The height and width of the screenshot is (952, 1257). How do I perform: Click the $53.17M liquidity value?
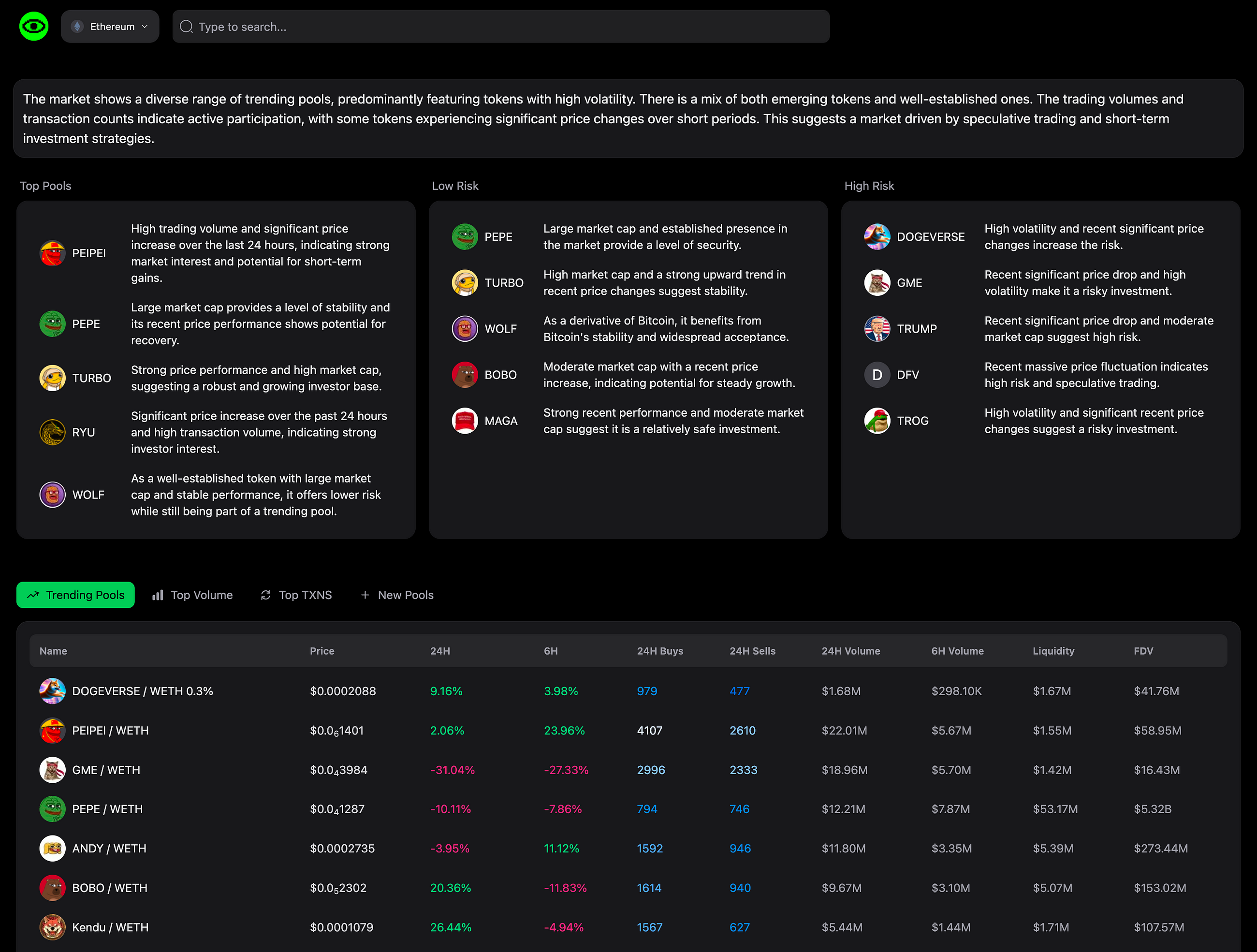click(x=1055, y=809)
